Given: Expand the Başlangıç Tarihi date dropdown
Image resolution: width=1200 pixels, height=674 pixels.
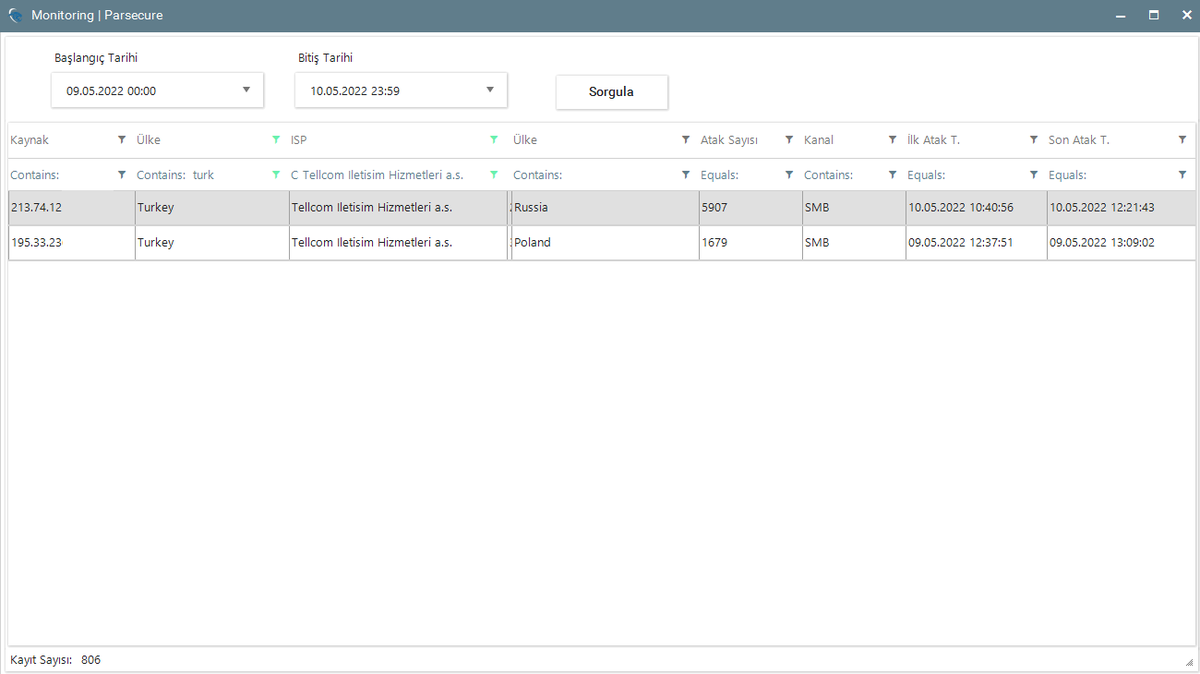Looking at the screenshot, I should [x=246, y=90].
